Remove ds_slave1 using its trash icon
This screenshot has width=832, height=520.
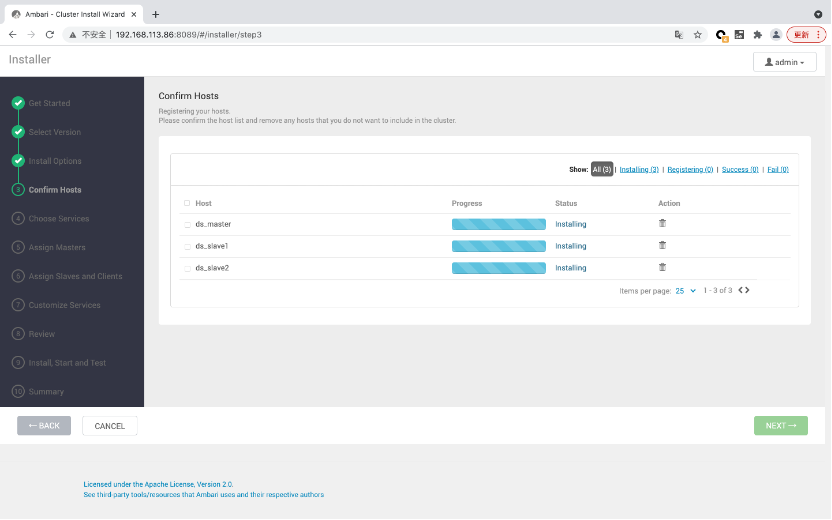coord(662,246)
